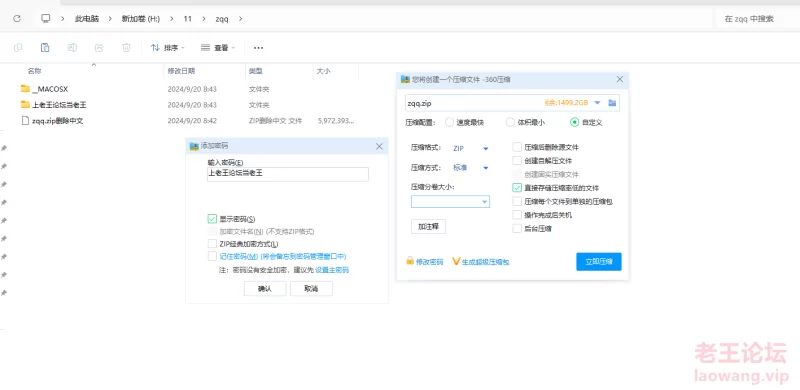Enable the 显示密码 checkbox

tap(212, 219)
